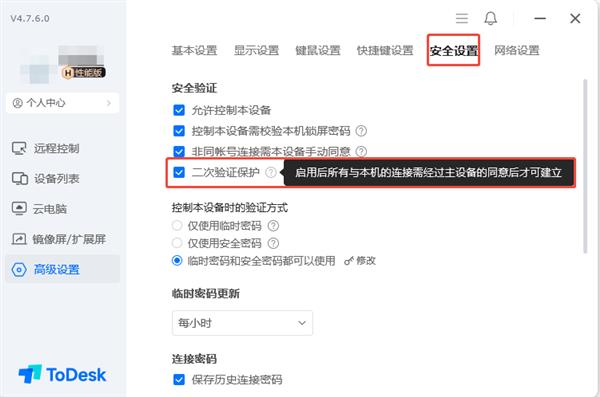Open 镜像屏/扩展屏 icon in sidebar

[19, 239]
